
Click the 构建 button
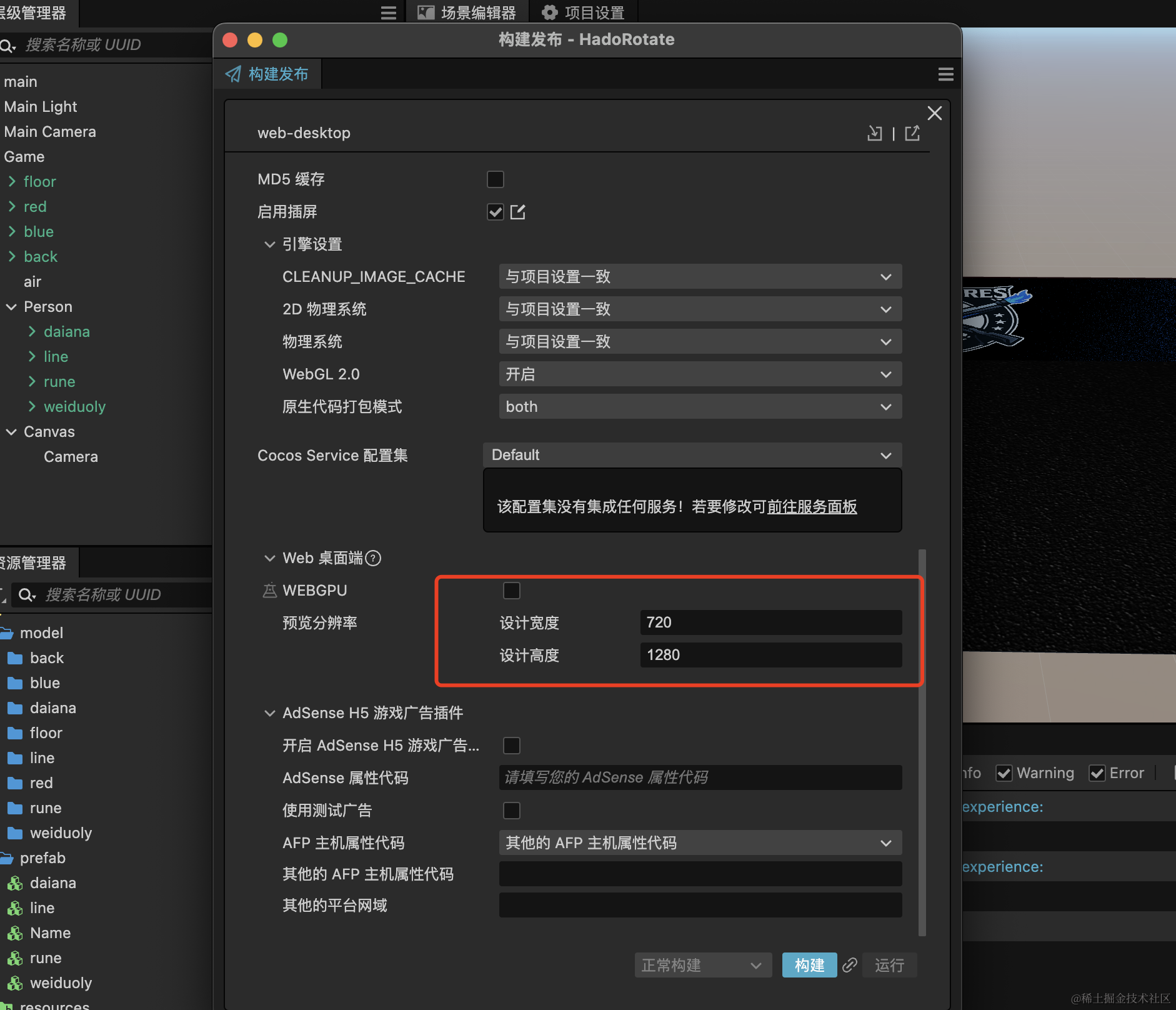pos(809,965)
